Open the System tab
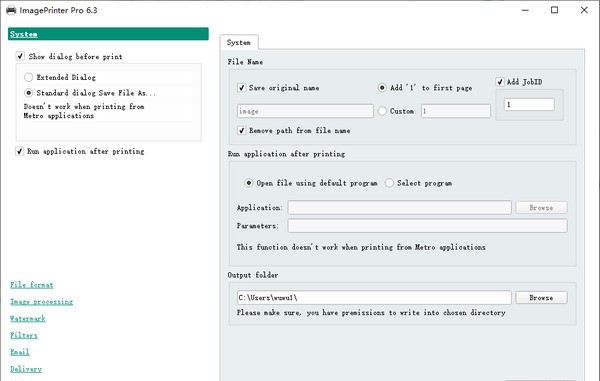 (239, 42)
